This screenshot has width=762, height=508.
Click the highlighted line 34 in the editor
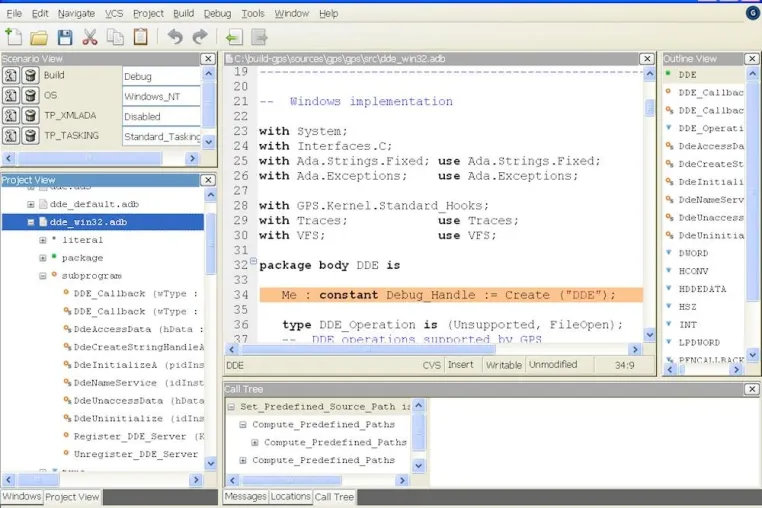coord(450,295)
